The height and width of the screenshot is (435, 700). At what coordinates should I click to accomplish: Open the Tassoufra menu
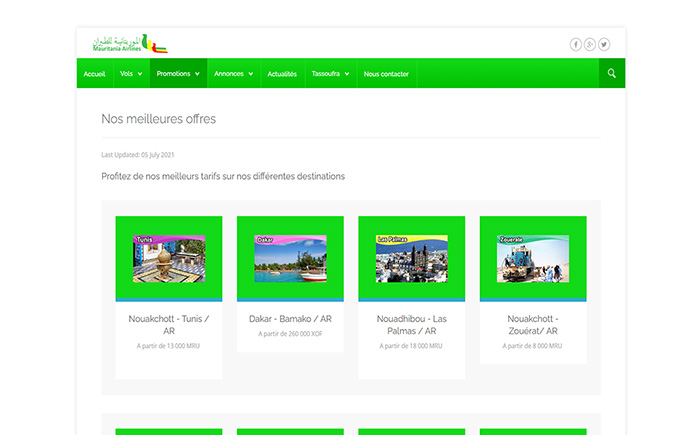330,74
